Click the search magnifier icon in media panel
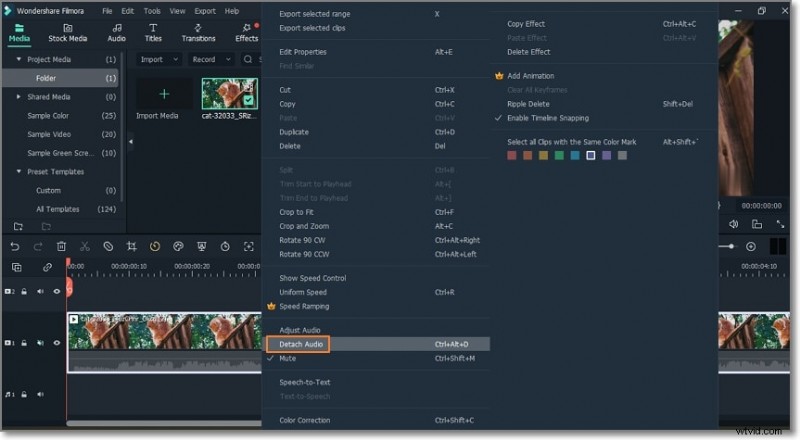The width and height of the screenshot is (800, 440). (x=248, y=59)
